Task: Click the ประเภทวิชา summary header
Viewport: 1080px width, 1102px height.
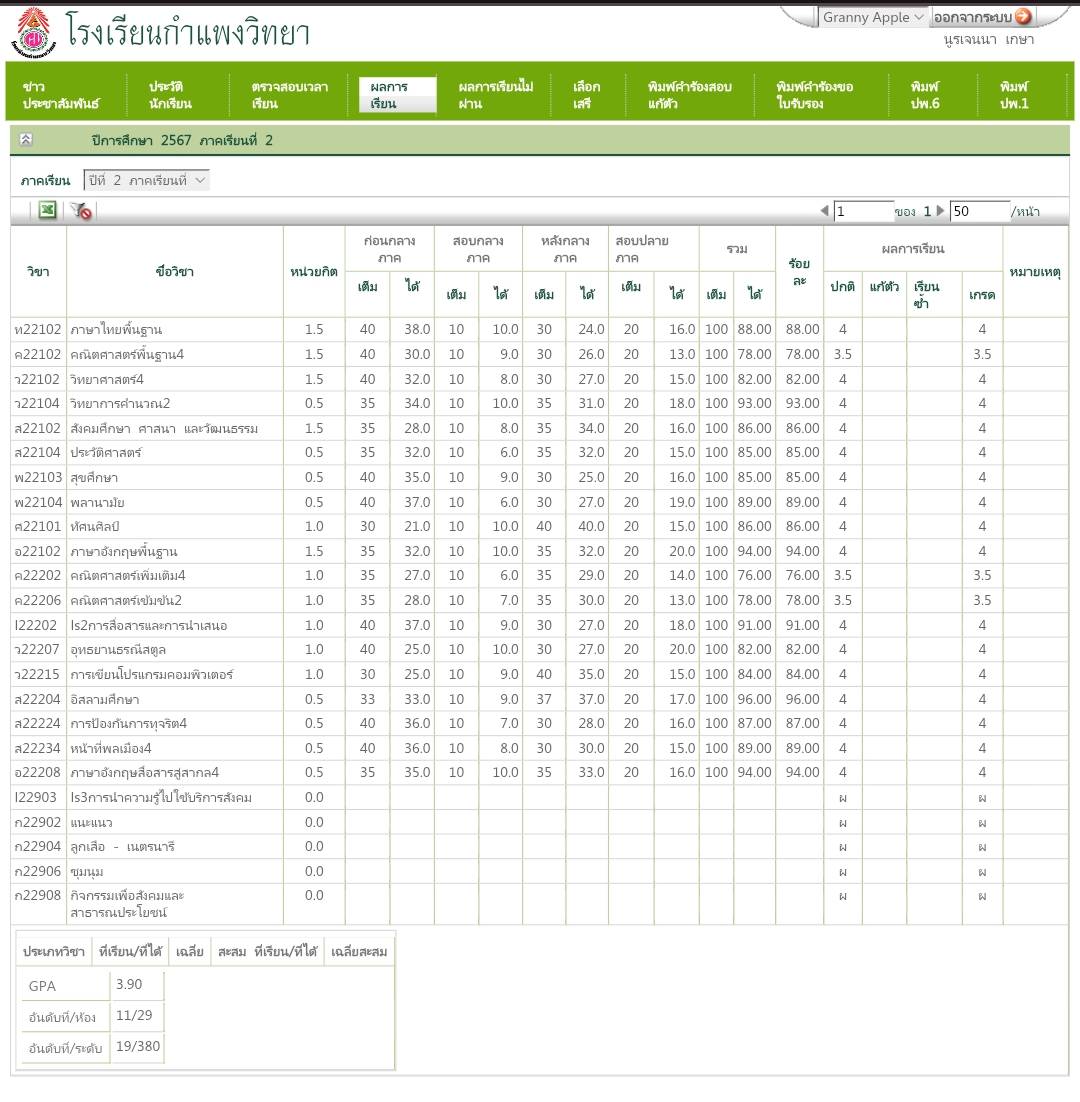Action: [53, 952]
